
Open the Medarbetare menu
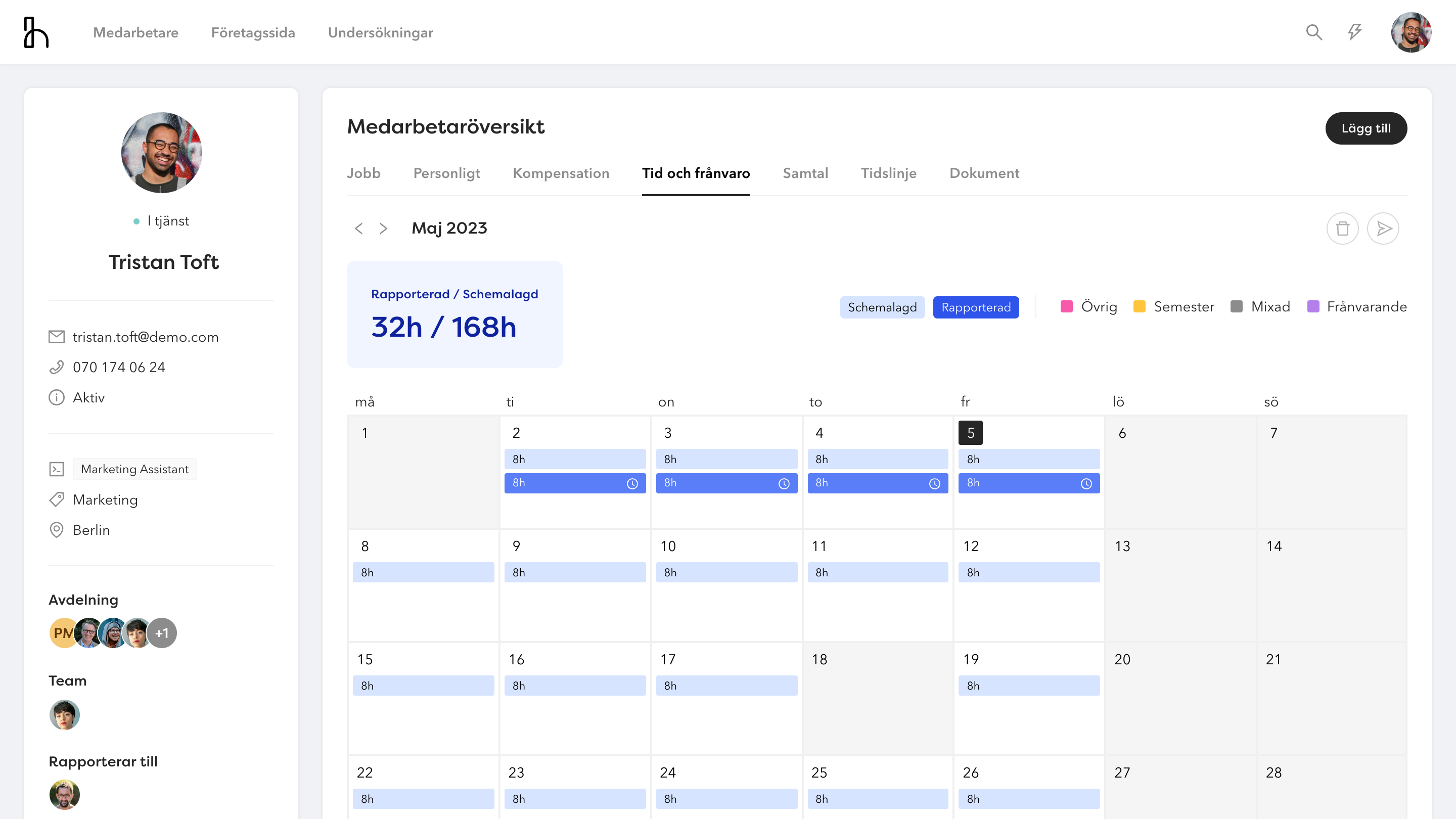[135, 32]
